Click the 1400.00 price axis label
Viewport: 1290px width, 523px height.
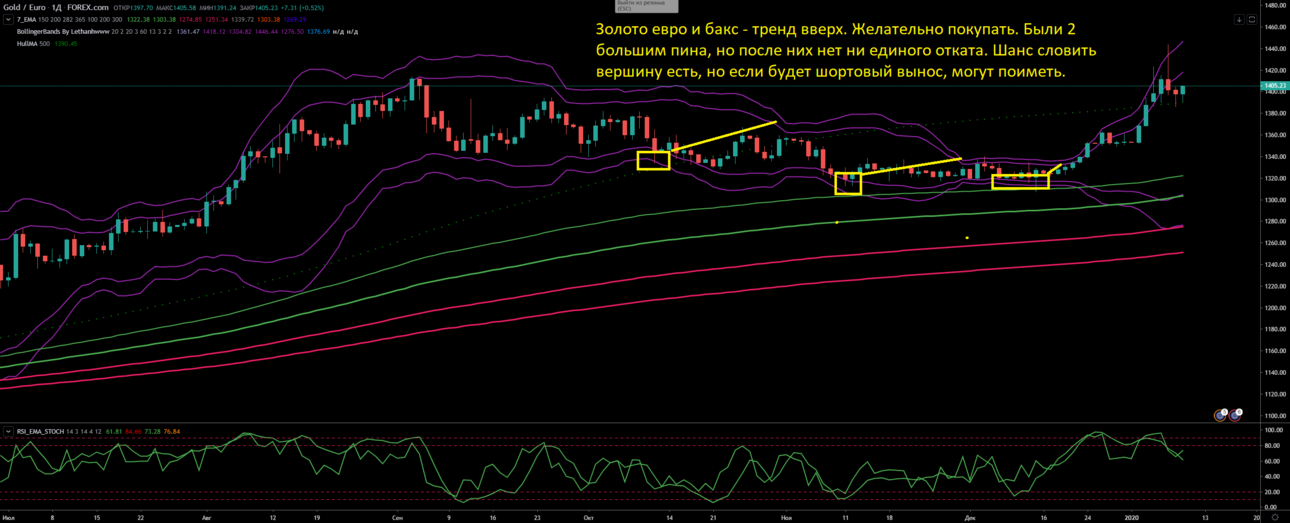[1274, 92]
